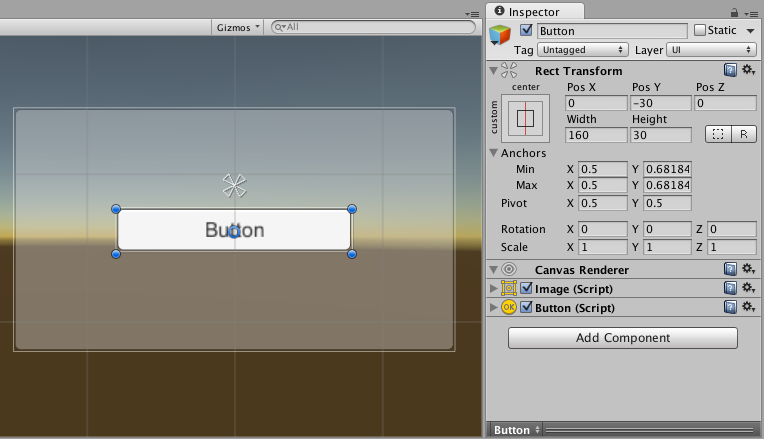
Task: Open the Gizmos dropdown
Action: pyautogui.click(x=237, y=27)
